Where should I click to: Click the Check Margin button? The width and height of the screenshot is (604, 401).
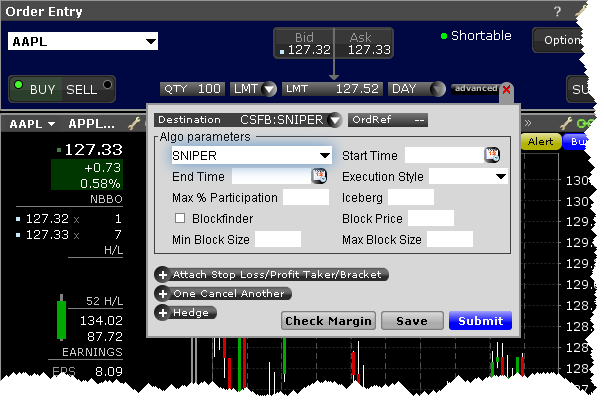click(x=329, y=321)
